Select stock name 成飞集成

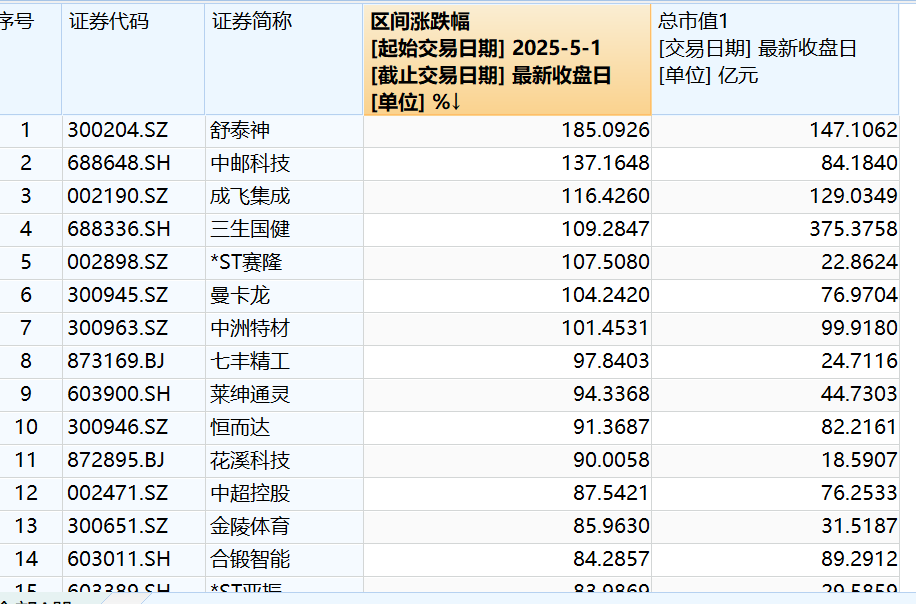click(250, 196)
